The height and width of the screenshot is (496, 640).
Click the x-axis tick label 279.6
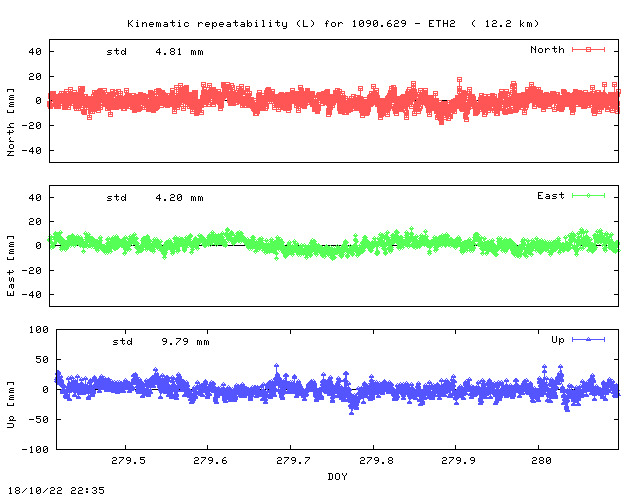[210, 460]
